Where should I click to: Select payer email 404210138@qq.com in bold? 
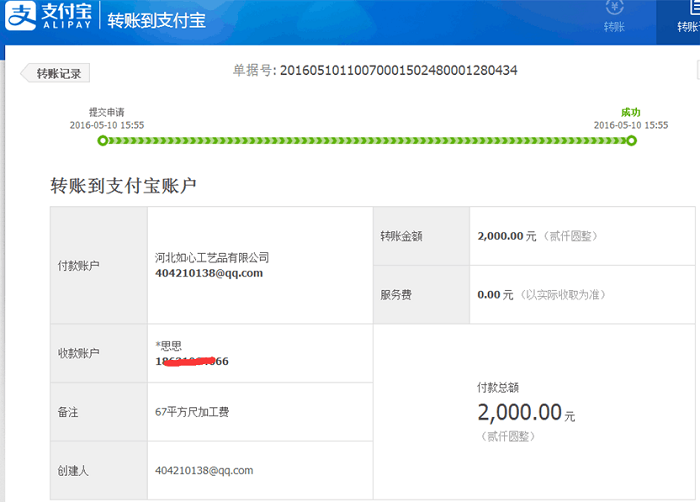tap(209, 273)
